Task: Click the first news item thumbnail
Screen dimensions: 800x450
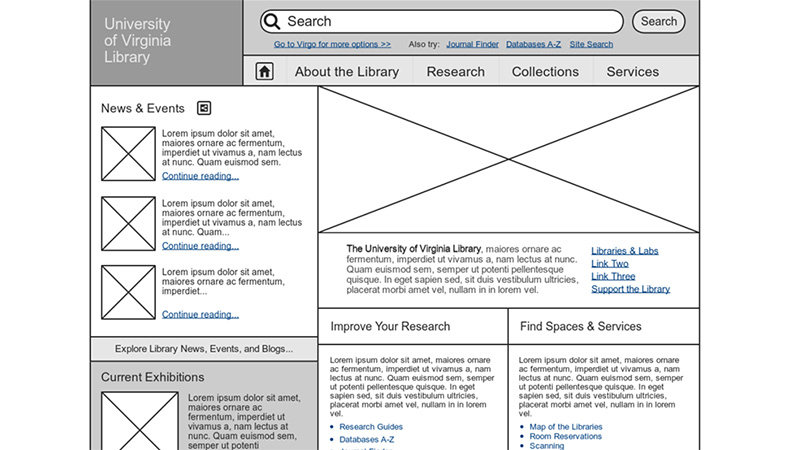Action: (128, 154)
